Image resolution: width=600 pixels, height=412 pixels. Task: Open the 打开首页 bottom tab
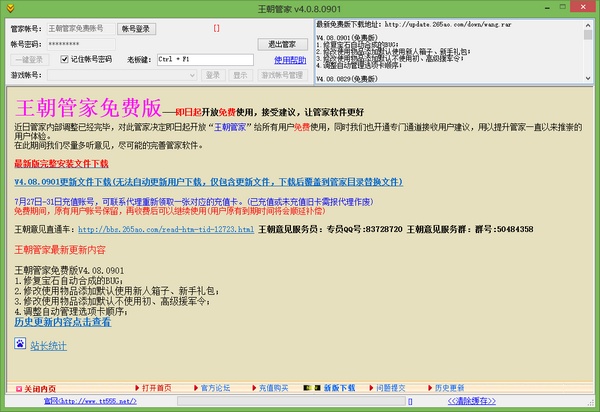[157, 388]
